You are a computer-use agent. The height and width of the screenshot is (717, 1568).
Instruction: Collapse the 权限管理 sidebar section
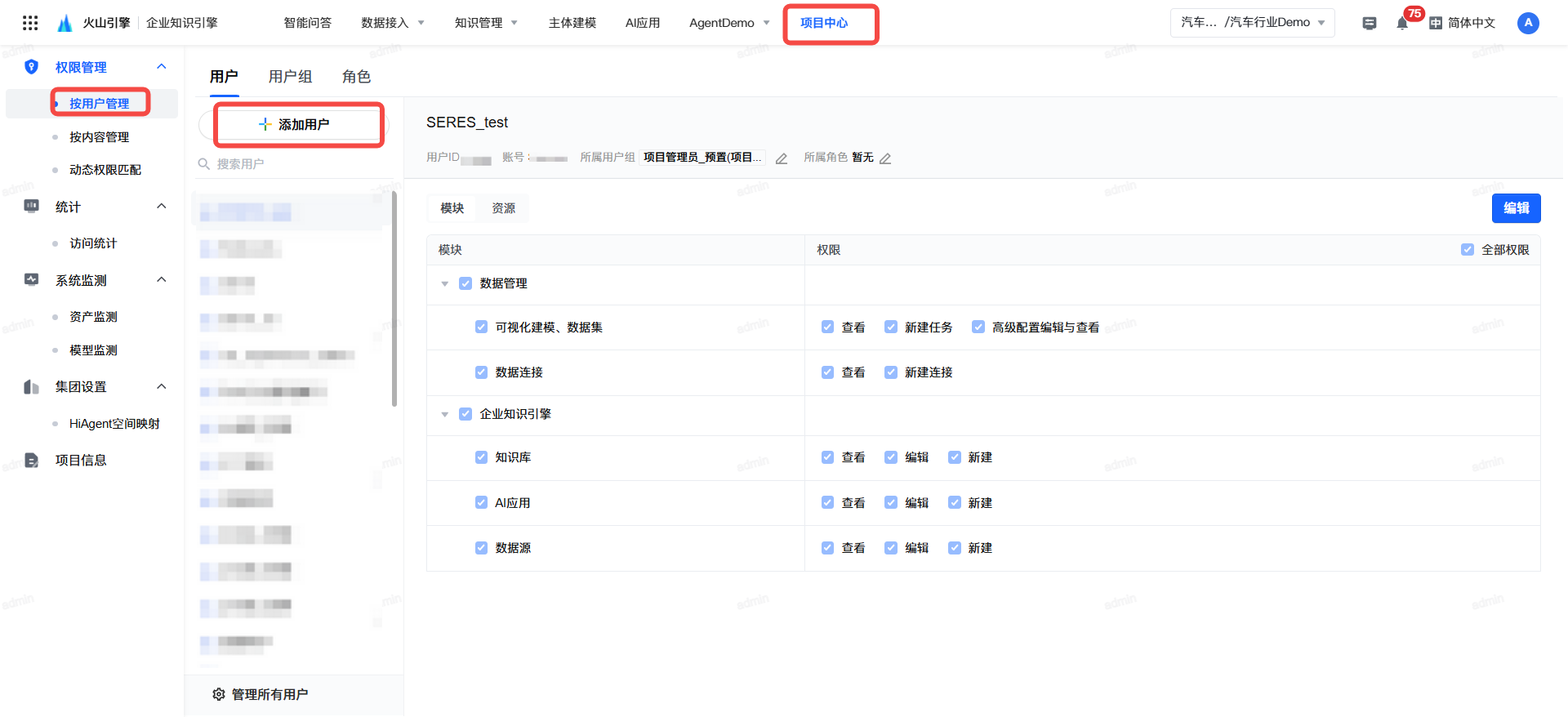pos(162,67)
